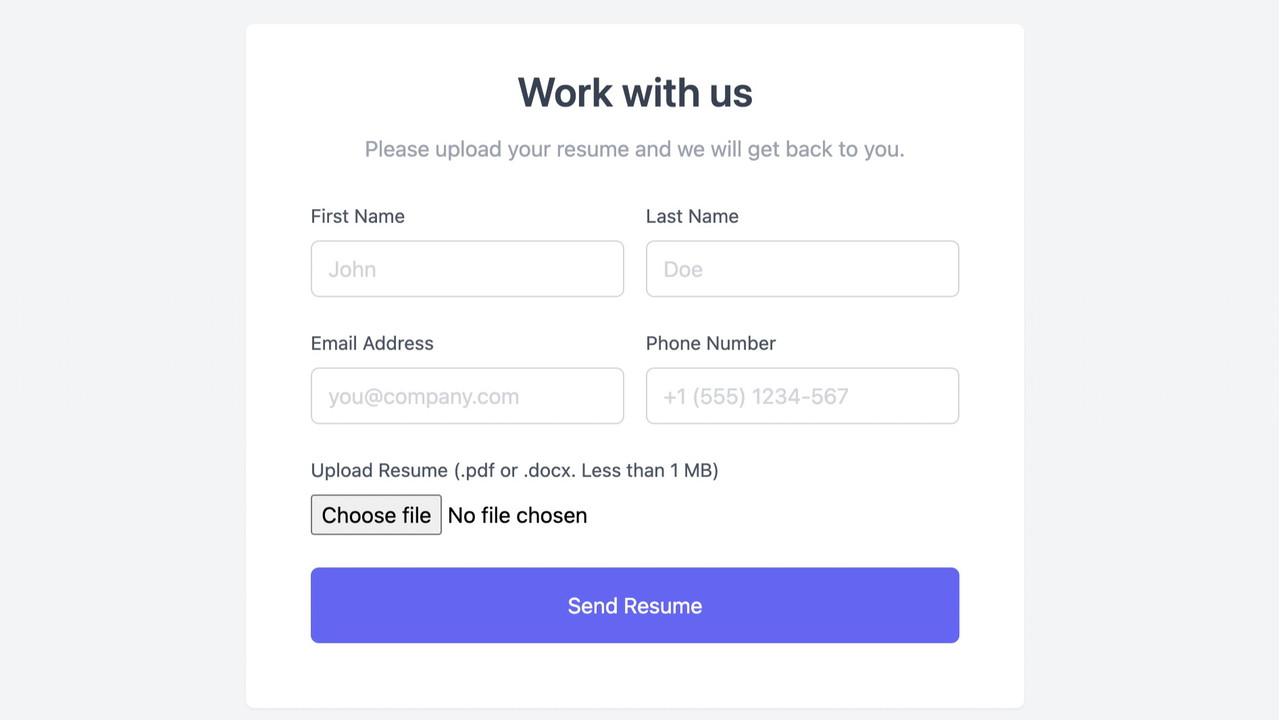The height and width of the screenshot is (720, 1279).
Task: Click the subtitle about uploading your resume
Action: pos(634,150)
